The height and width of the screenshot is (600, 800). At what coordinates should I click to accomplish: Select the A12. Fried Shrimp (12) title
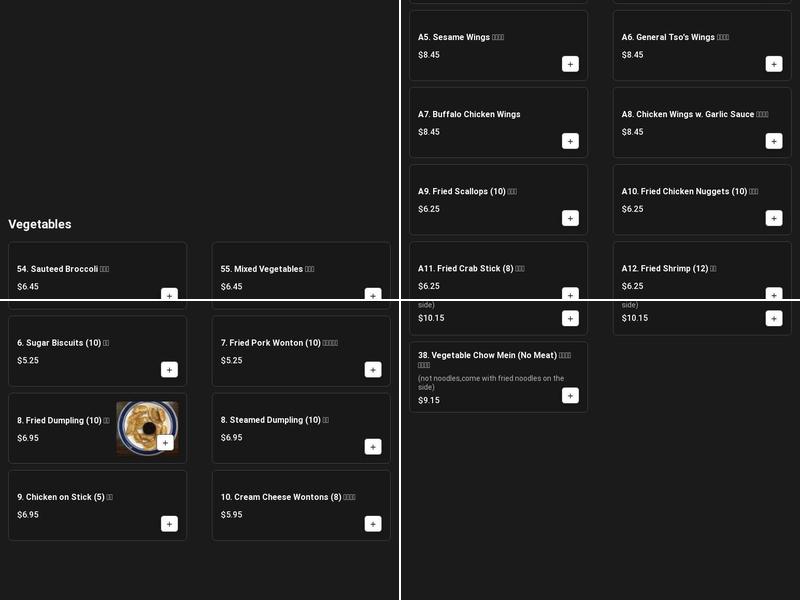point(664,269)
